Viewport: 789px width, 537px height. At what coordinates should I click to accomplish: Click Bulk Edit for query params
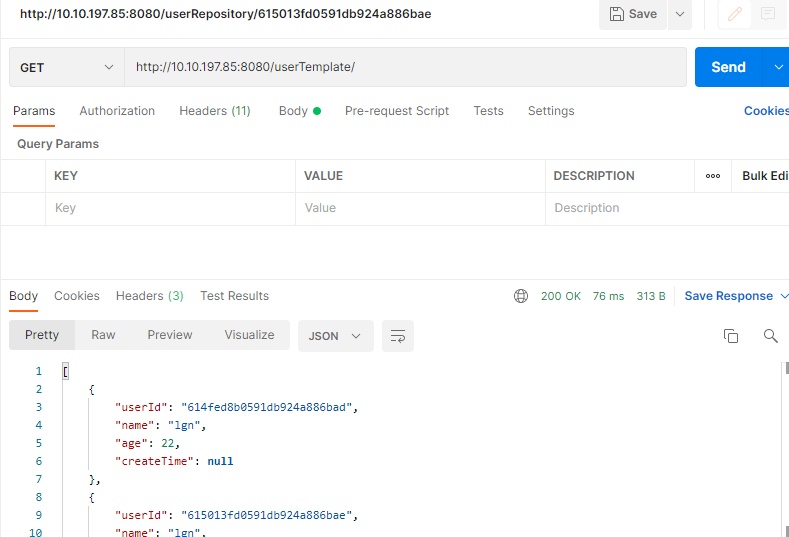765,176
